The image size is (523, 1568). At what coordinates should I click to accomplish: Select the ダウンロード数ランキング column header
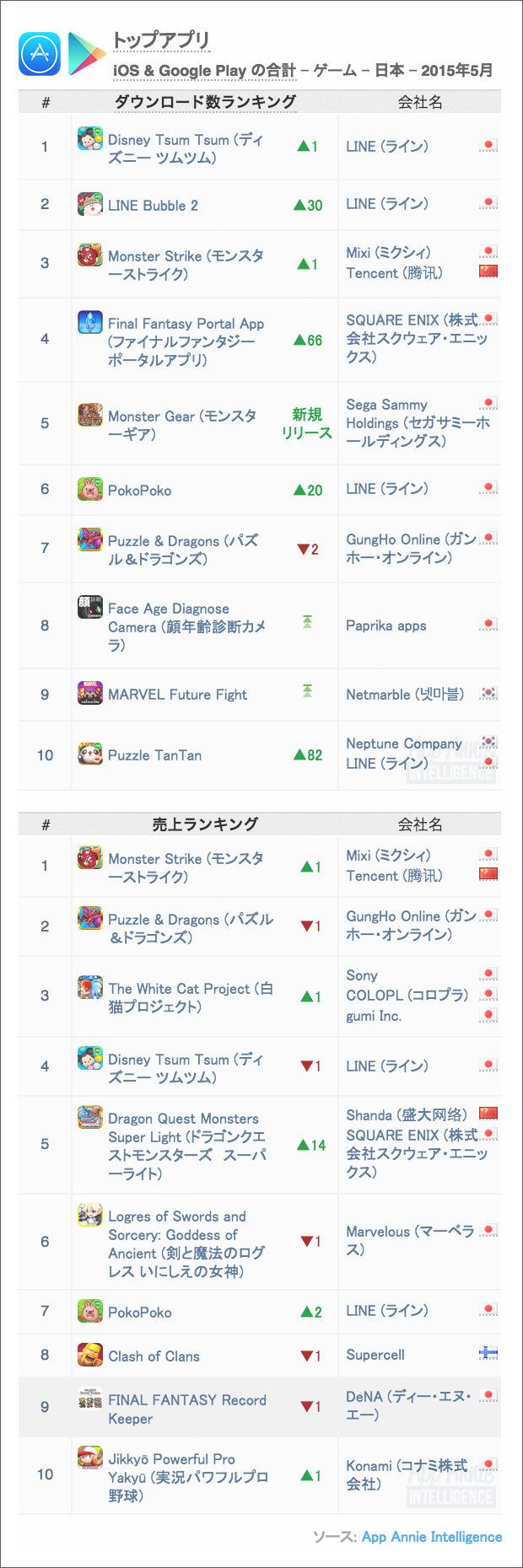pos(204,102)
